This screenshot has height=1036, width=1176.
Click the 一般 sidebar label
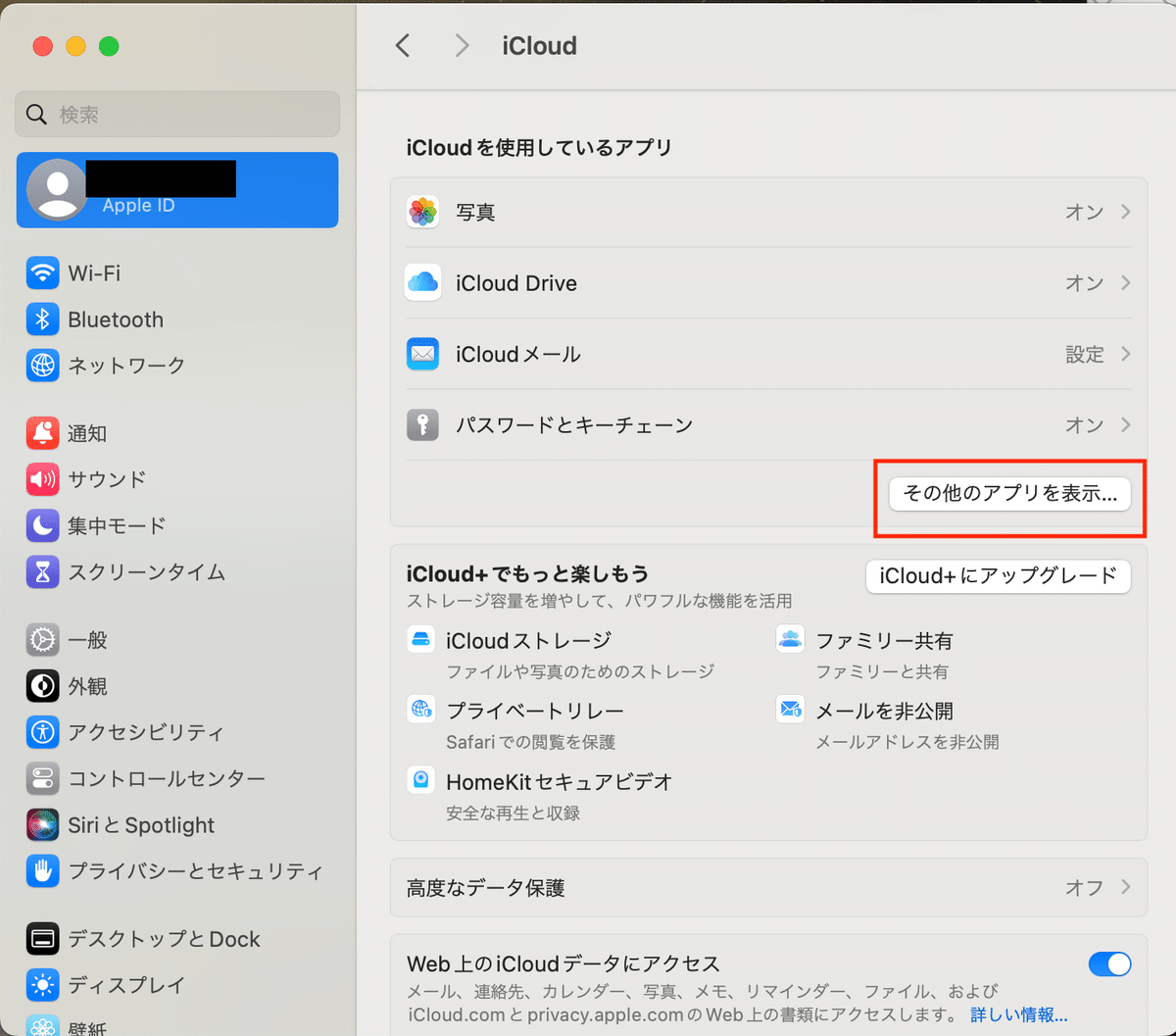pos(87,640)
